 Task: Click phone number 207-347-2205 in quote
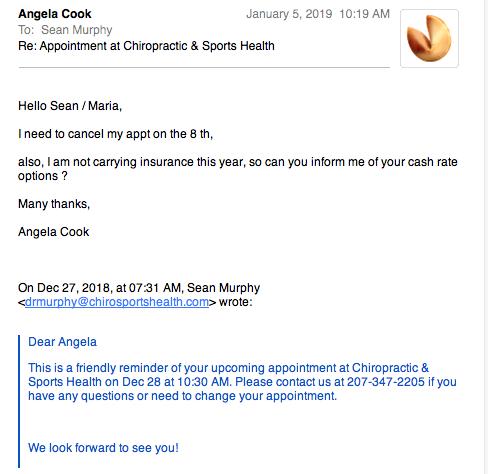(386, 382)
